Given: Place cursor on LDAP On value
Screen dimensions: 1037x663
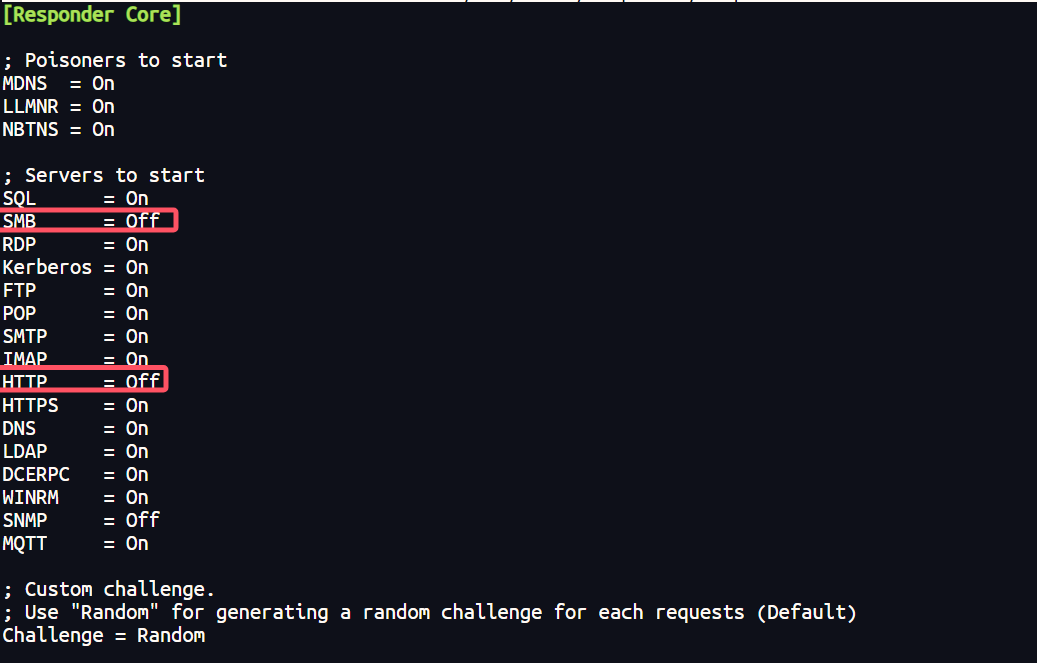Looking at the screenshot, I should [137, 451].
